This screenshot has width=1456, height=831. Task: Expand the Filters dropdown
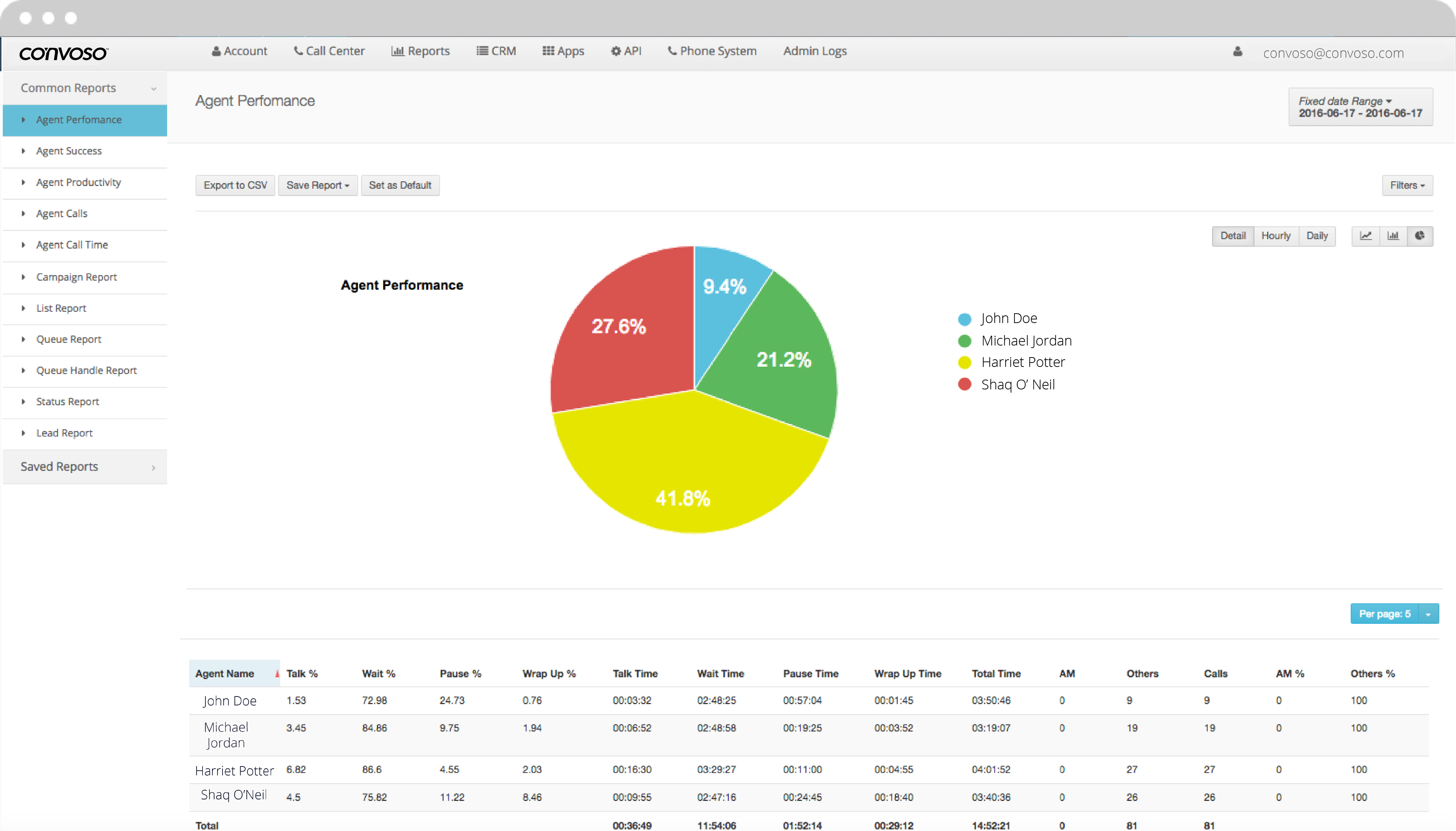1407,185
